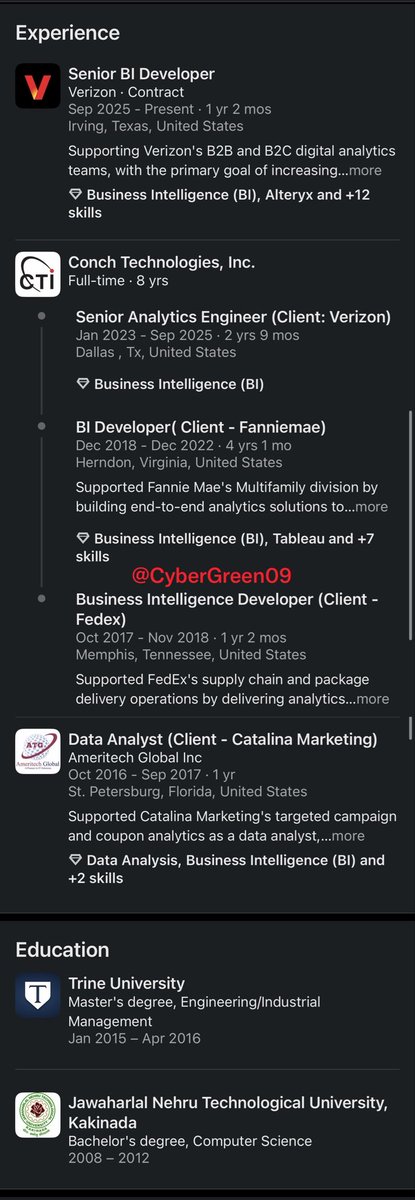Open the Trine University school page

click(126, 983)
